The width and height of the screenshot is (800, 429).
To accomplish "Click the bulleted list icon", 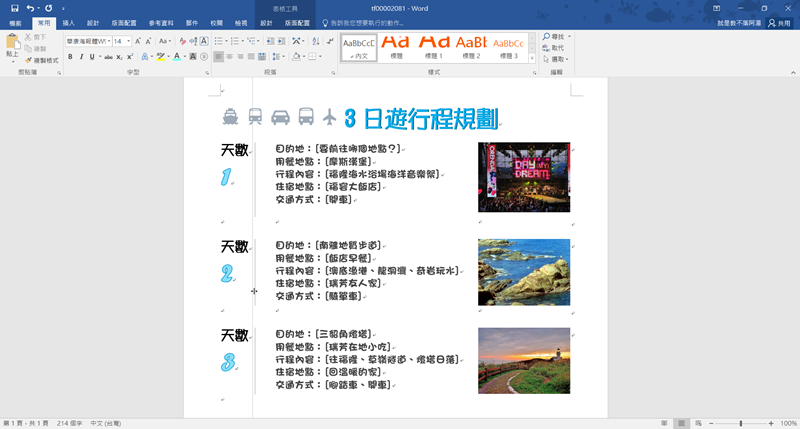I will [218, 41].
